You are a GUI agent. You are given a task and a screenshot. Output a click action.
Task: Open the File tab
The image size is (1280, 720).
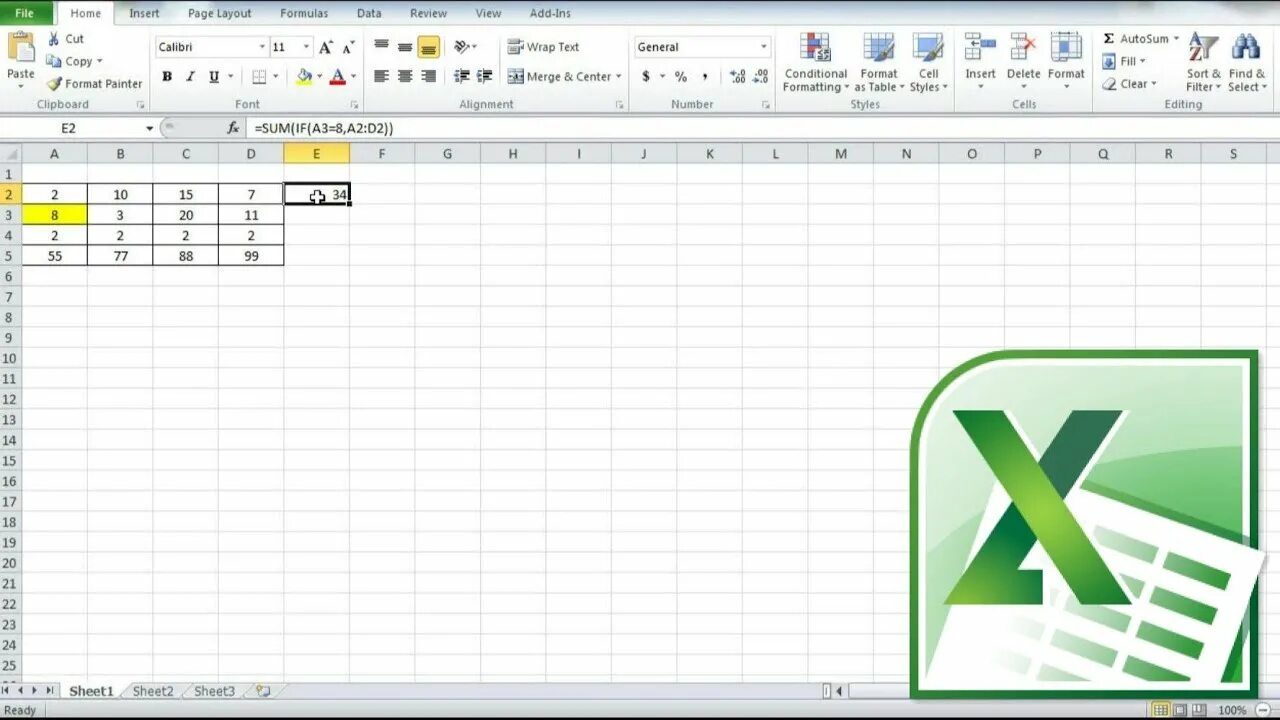click(x=25, y=13)
